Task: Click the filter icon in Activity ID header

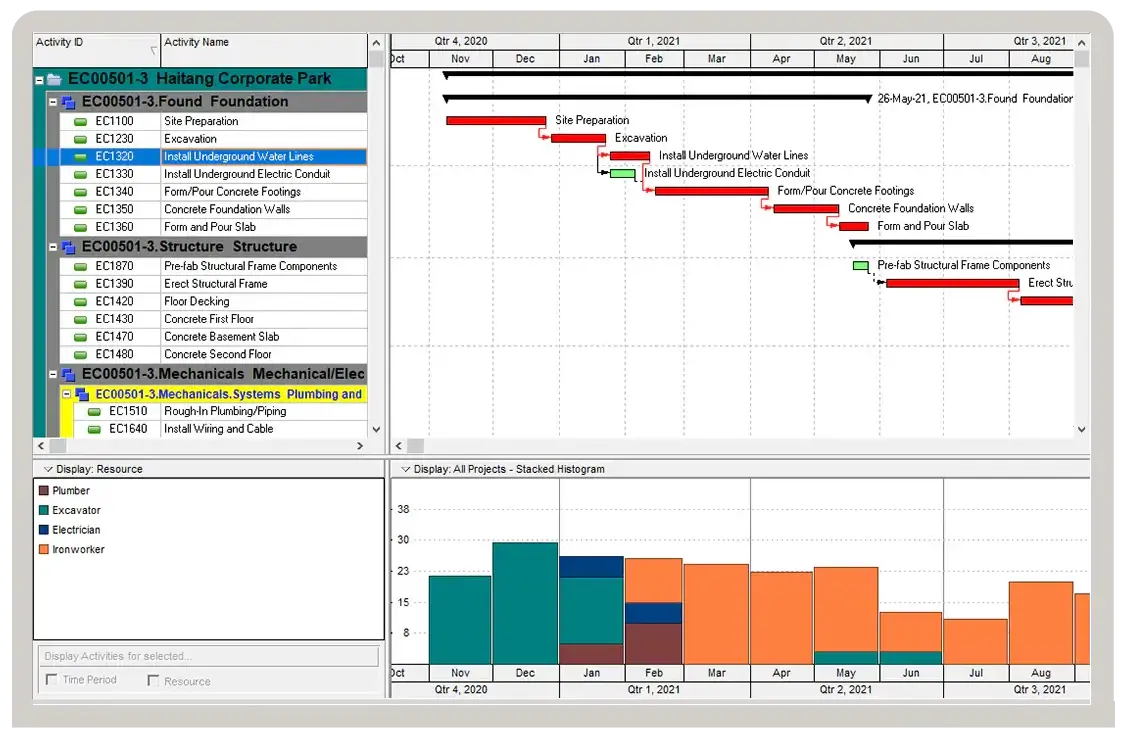Action: tap(154, 50)
